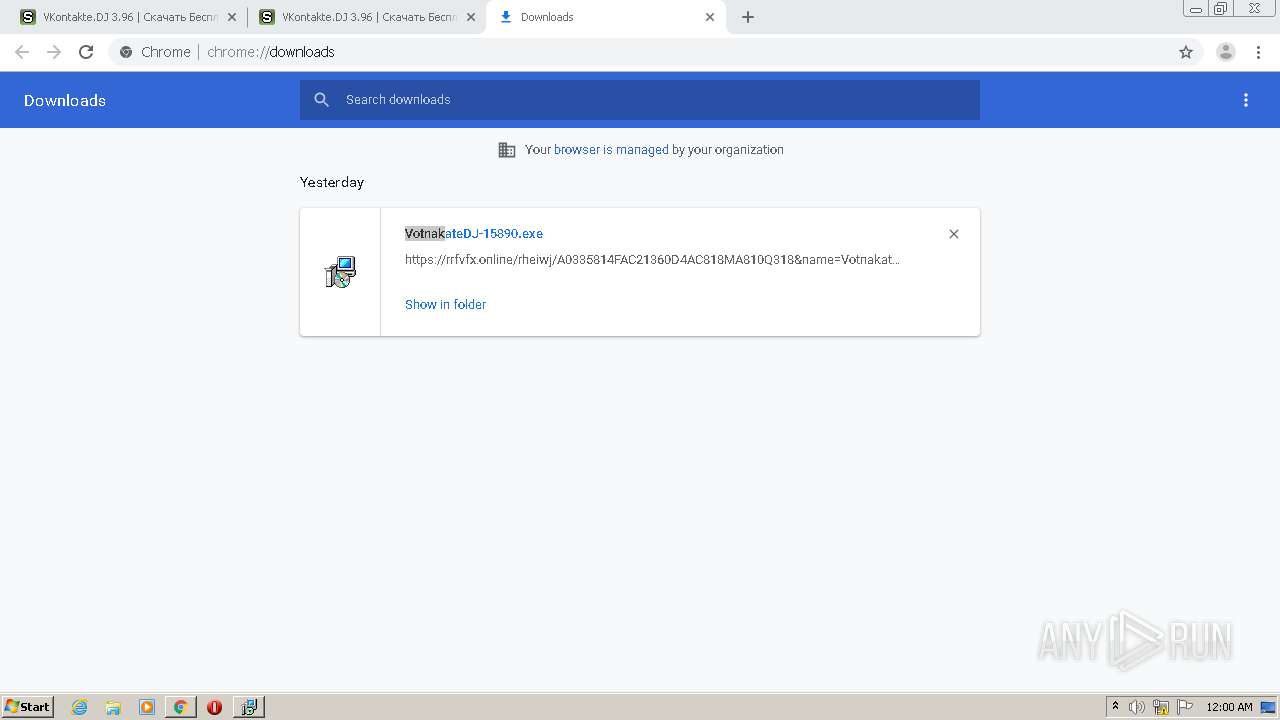Click the chrome://downloads address bar

640,52
